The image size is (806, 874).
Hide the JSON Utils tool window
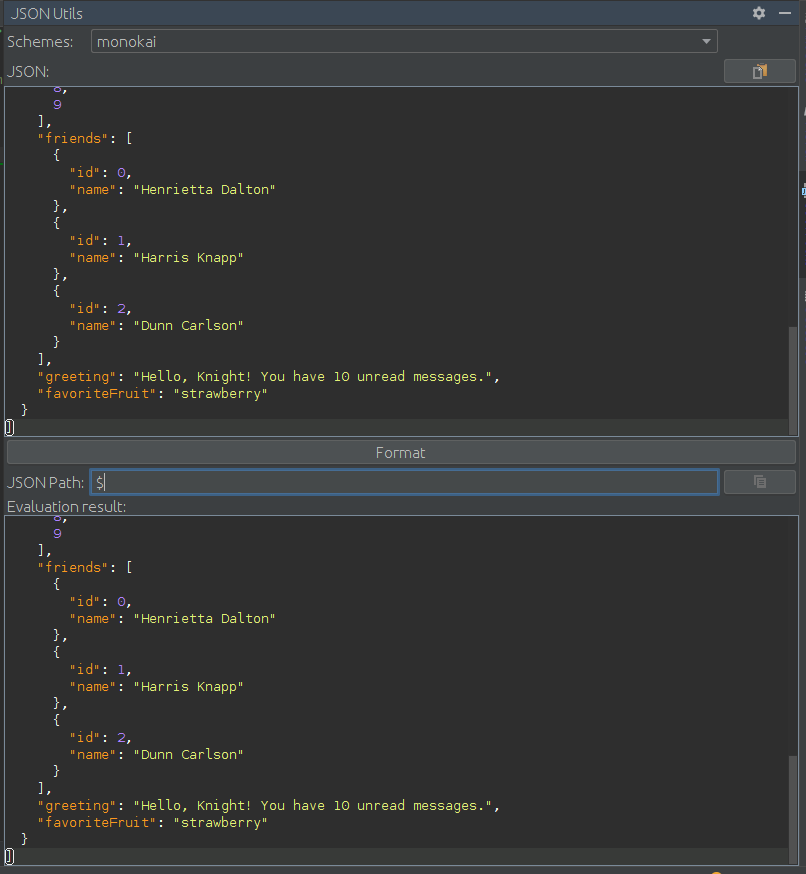(x=785, y=13)
